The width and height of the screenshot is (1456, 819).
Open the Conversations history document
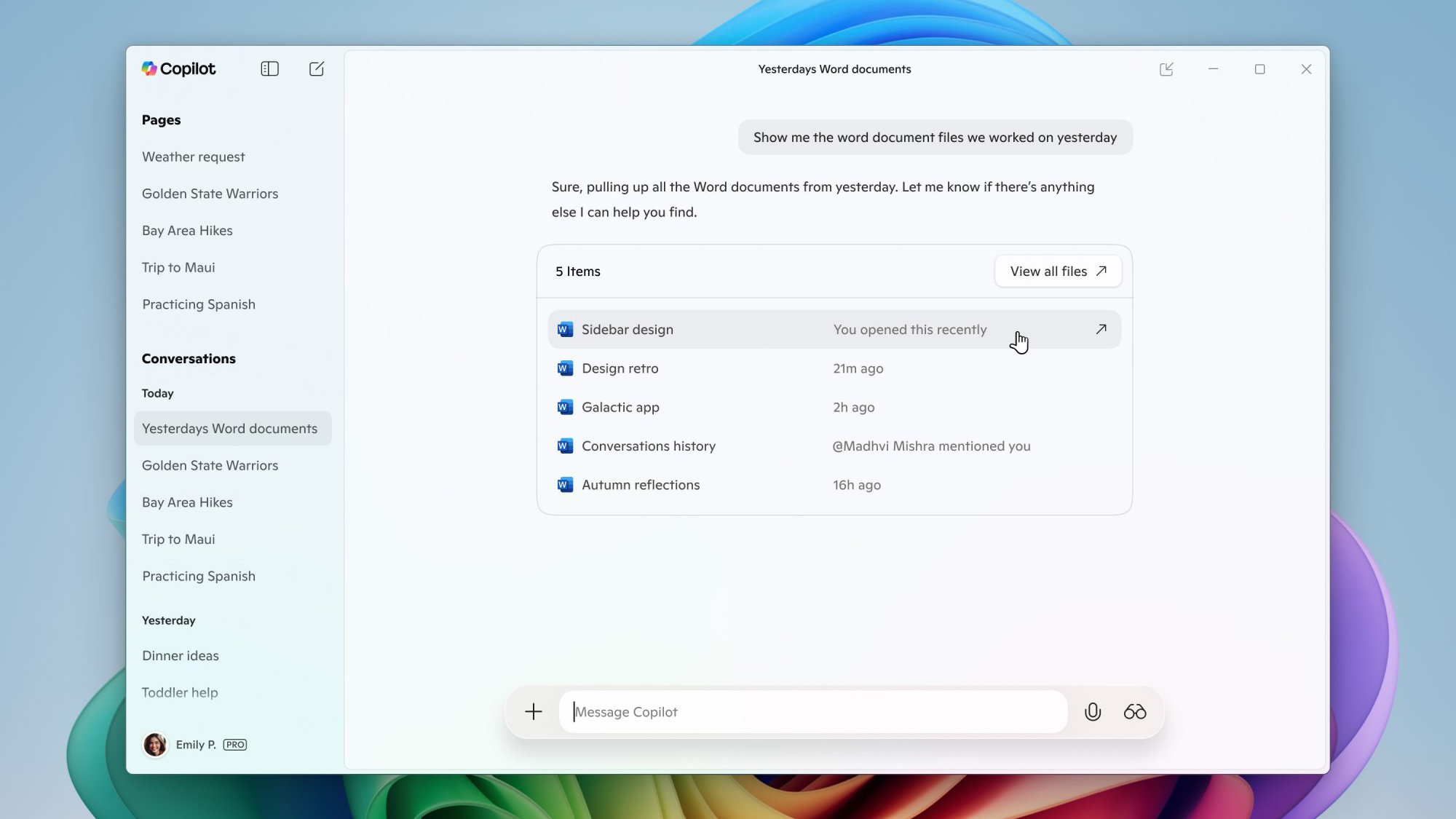point(648,446)
